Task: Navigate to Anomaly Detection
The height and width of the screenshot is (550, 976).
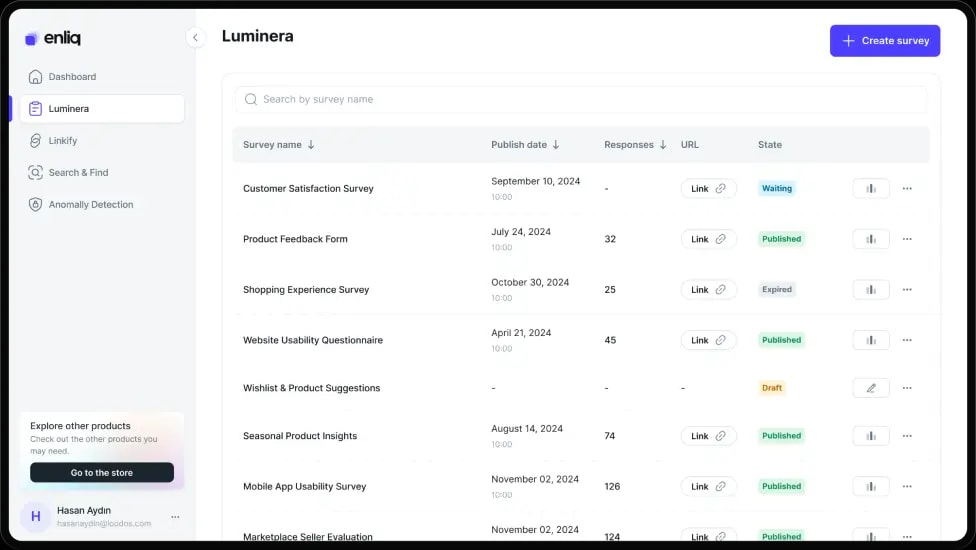Action: point(90,205)
